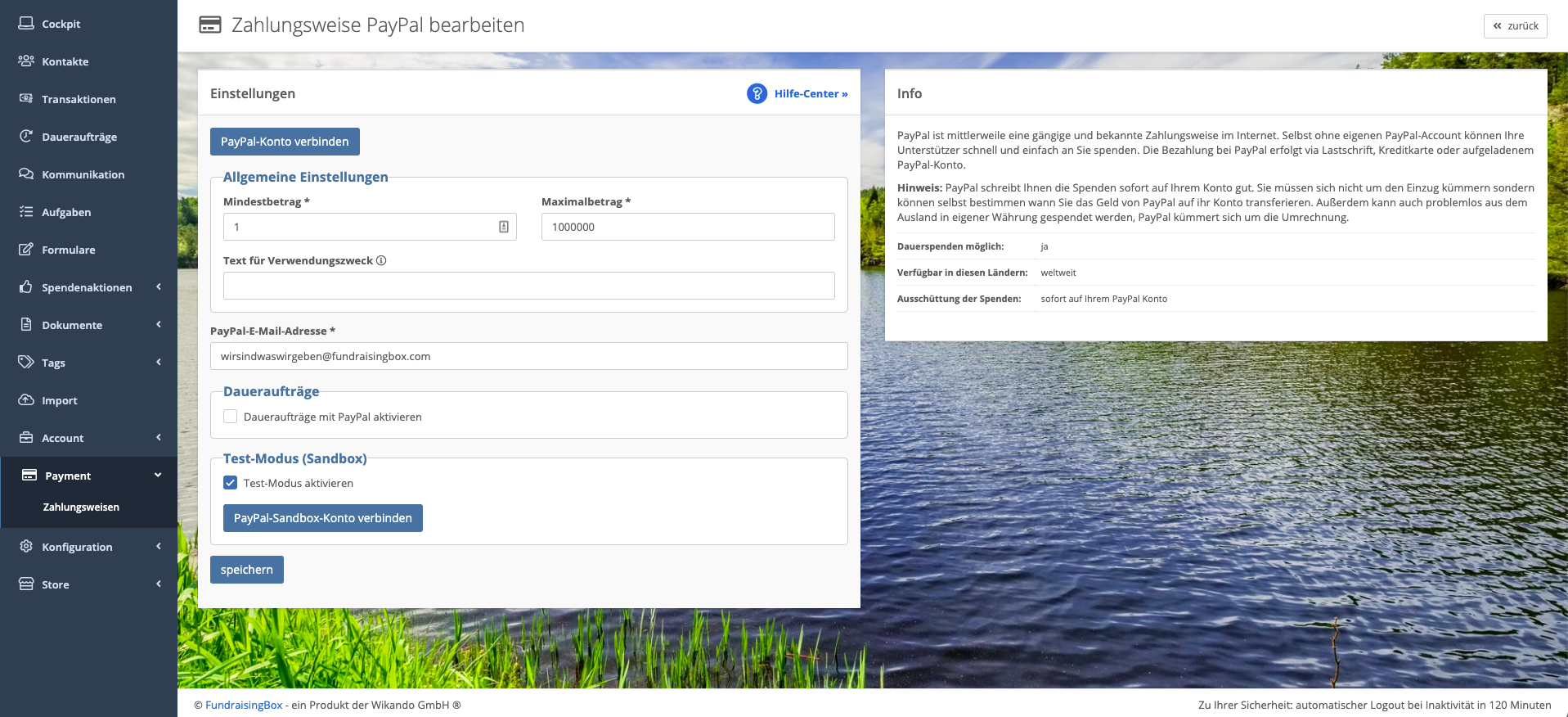Follow the FundraisingBox footer link

[244, 705]
